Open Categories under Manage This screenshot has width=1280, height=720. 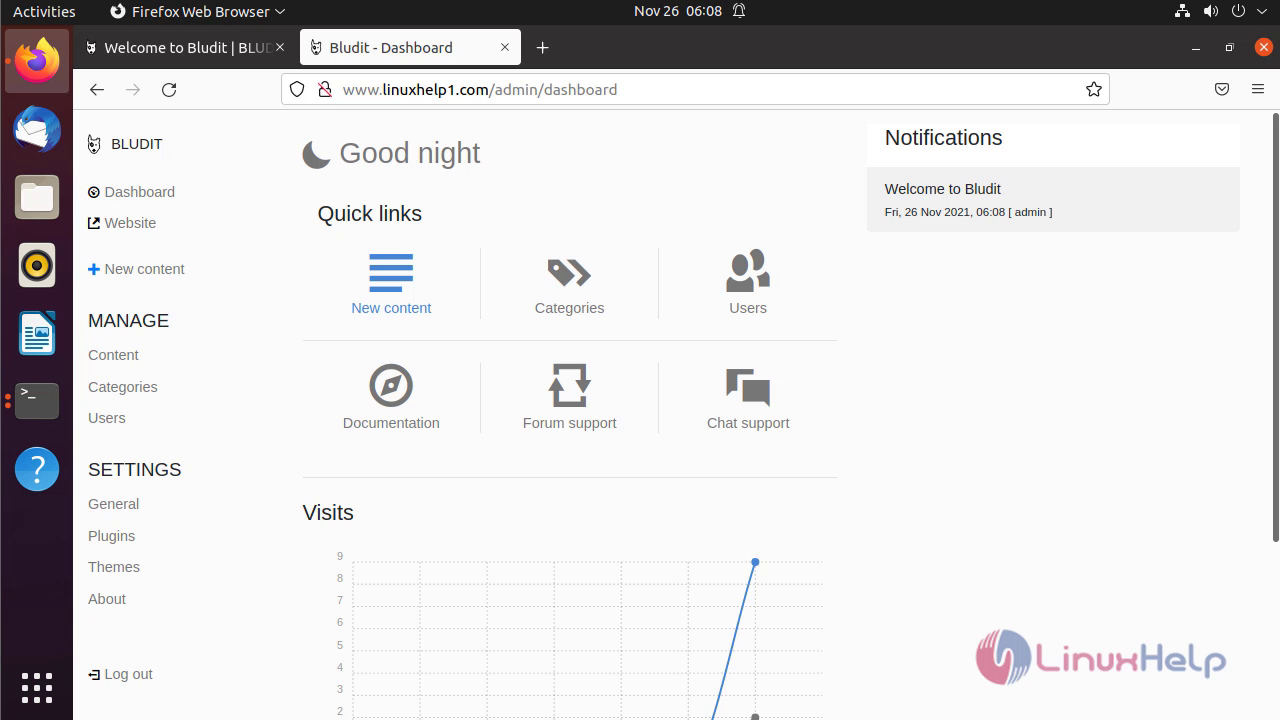(123, 387)
